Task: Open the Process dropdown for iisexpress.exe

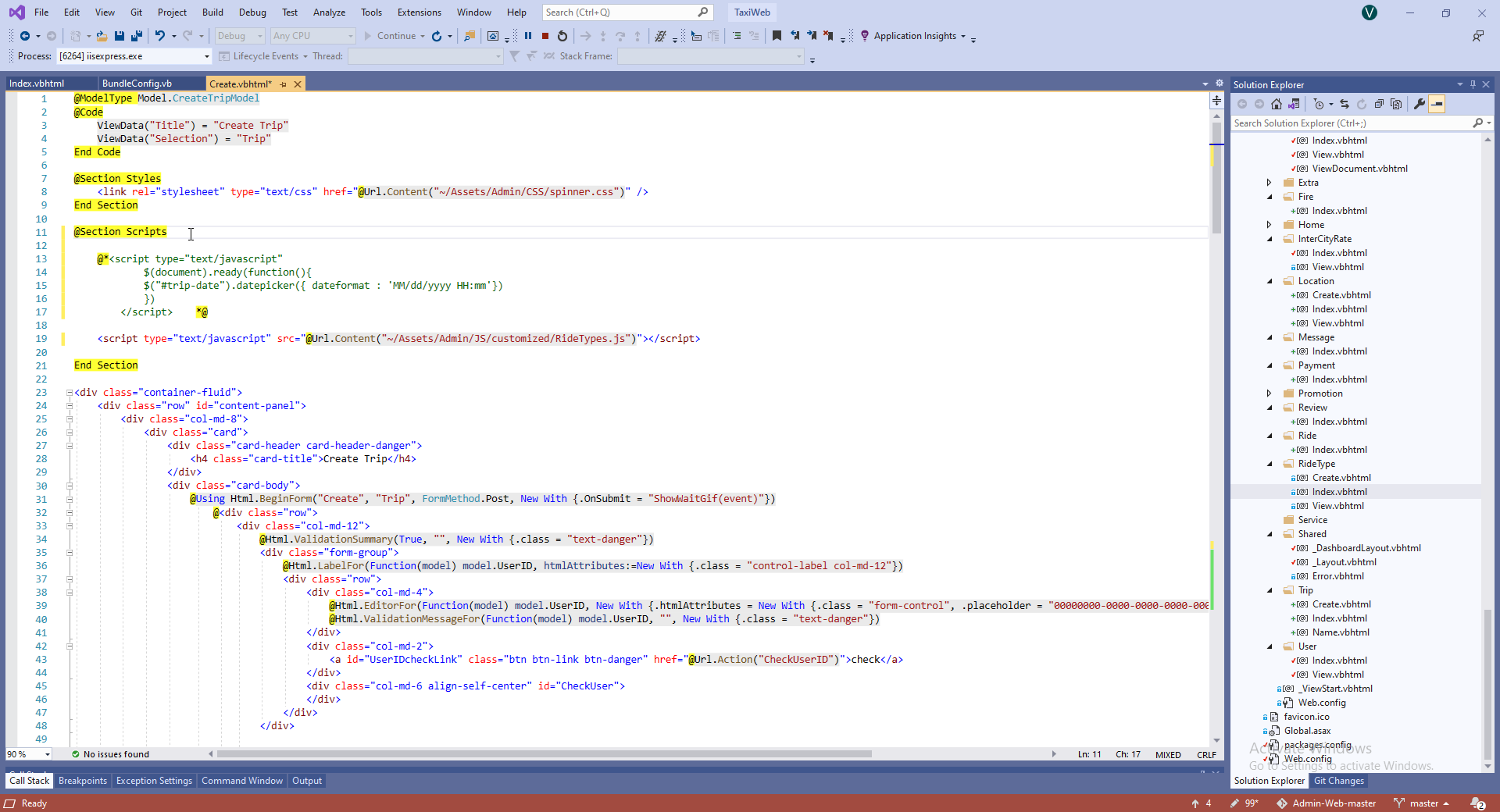Action: point(207,56)
